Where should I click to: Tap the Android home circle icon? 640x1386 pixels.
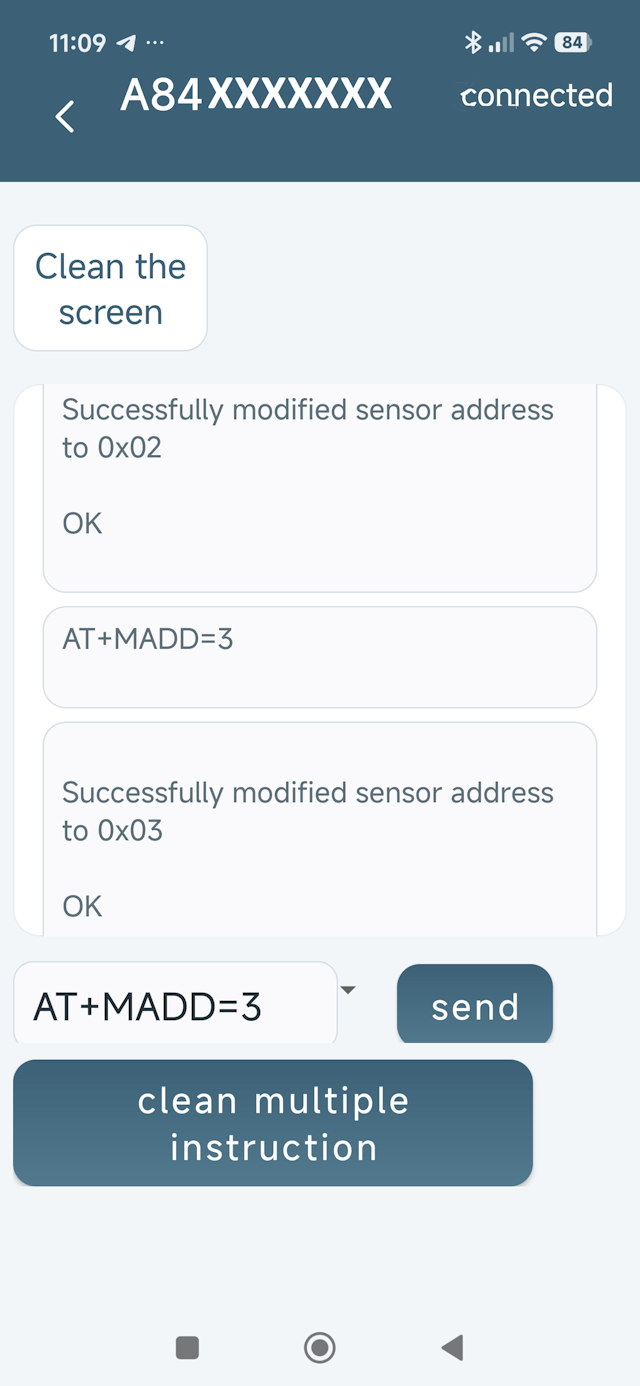coord(320,1347)
